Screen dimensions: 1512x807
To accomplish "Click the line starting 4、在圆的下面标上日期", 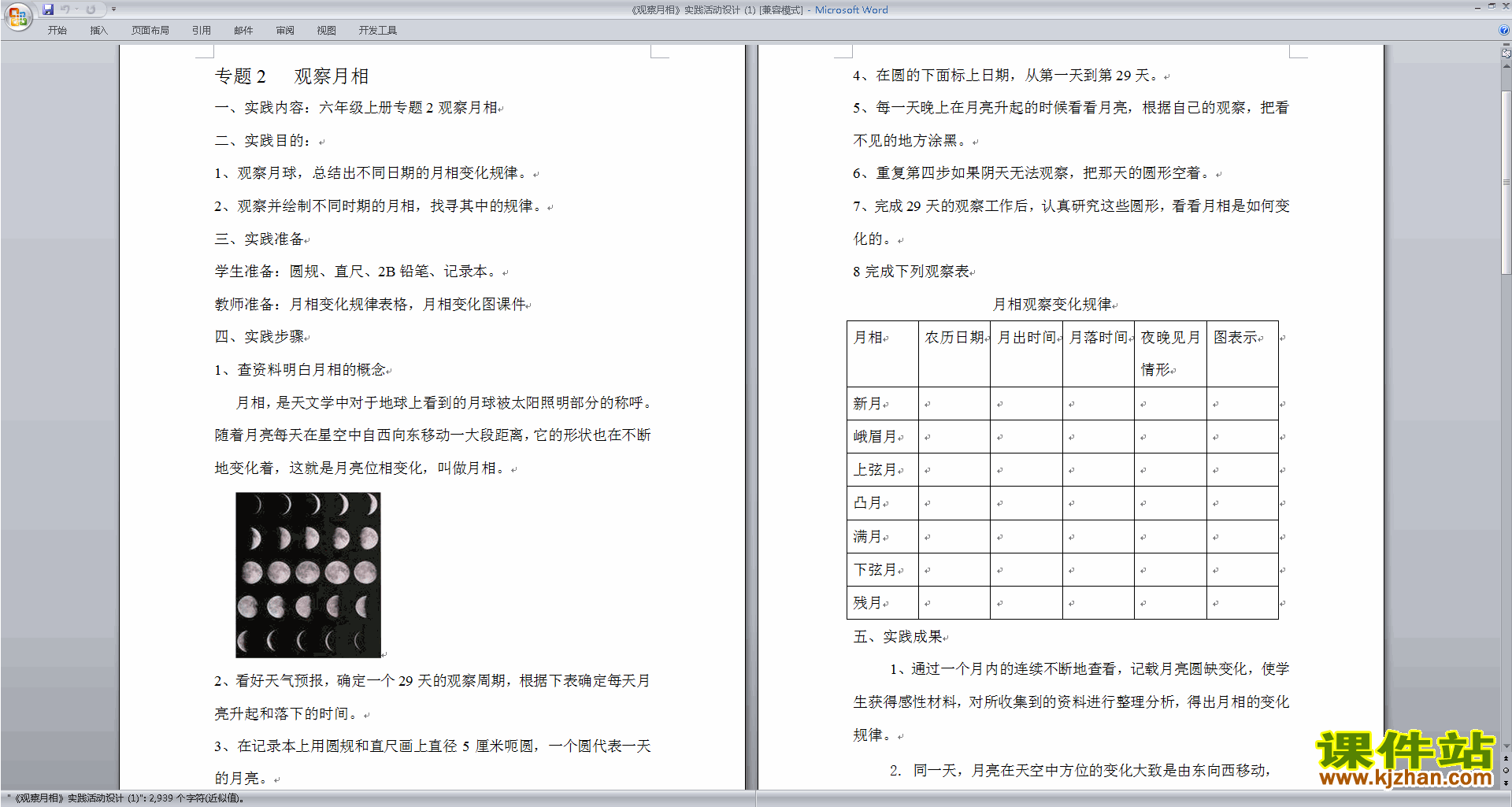I will [1006, 76].
